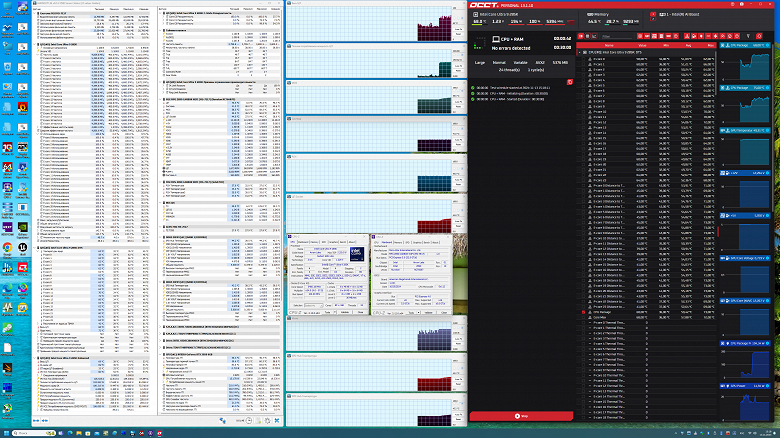The height and width of the screenshot is (438, 780).
Task: Sort OCCT sensors by the Max column
Action: click(x=710, y=45)
